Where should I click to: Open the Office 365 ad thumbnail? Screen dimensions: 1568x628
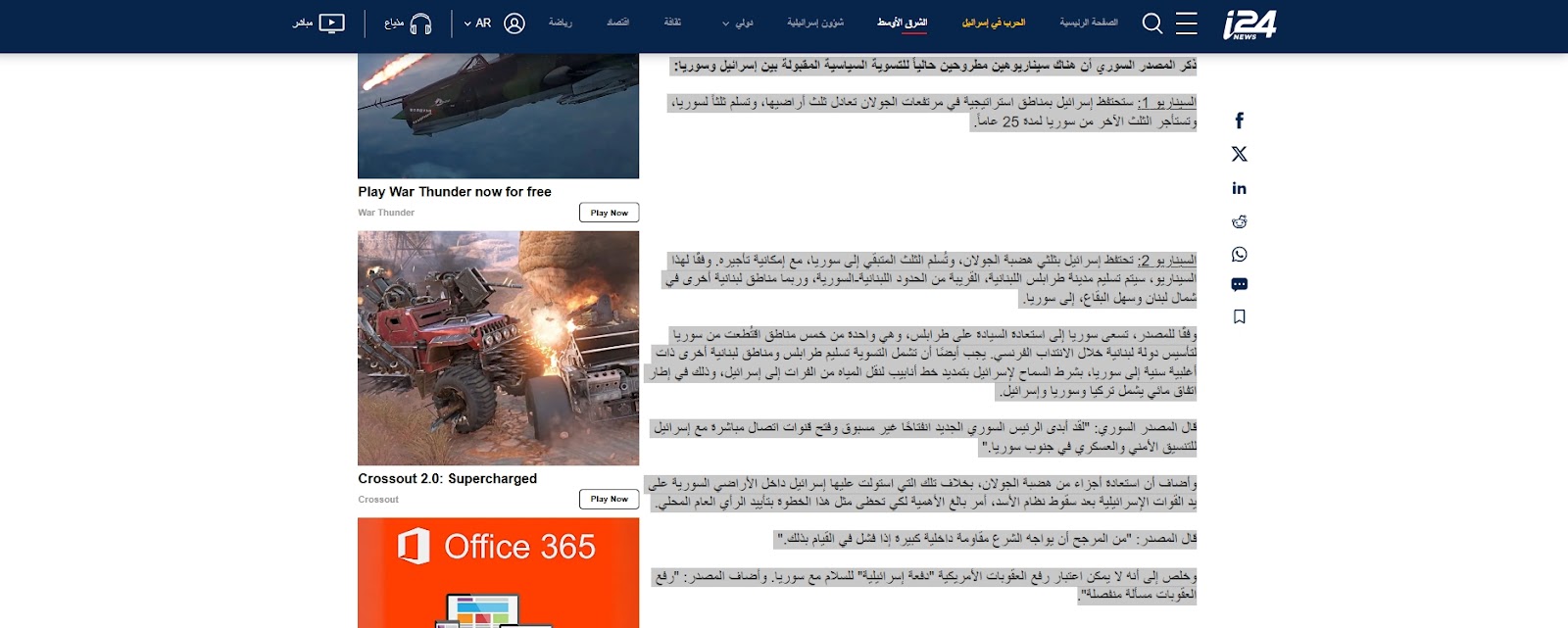(498, 573)
